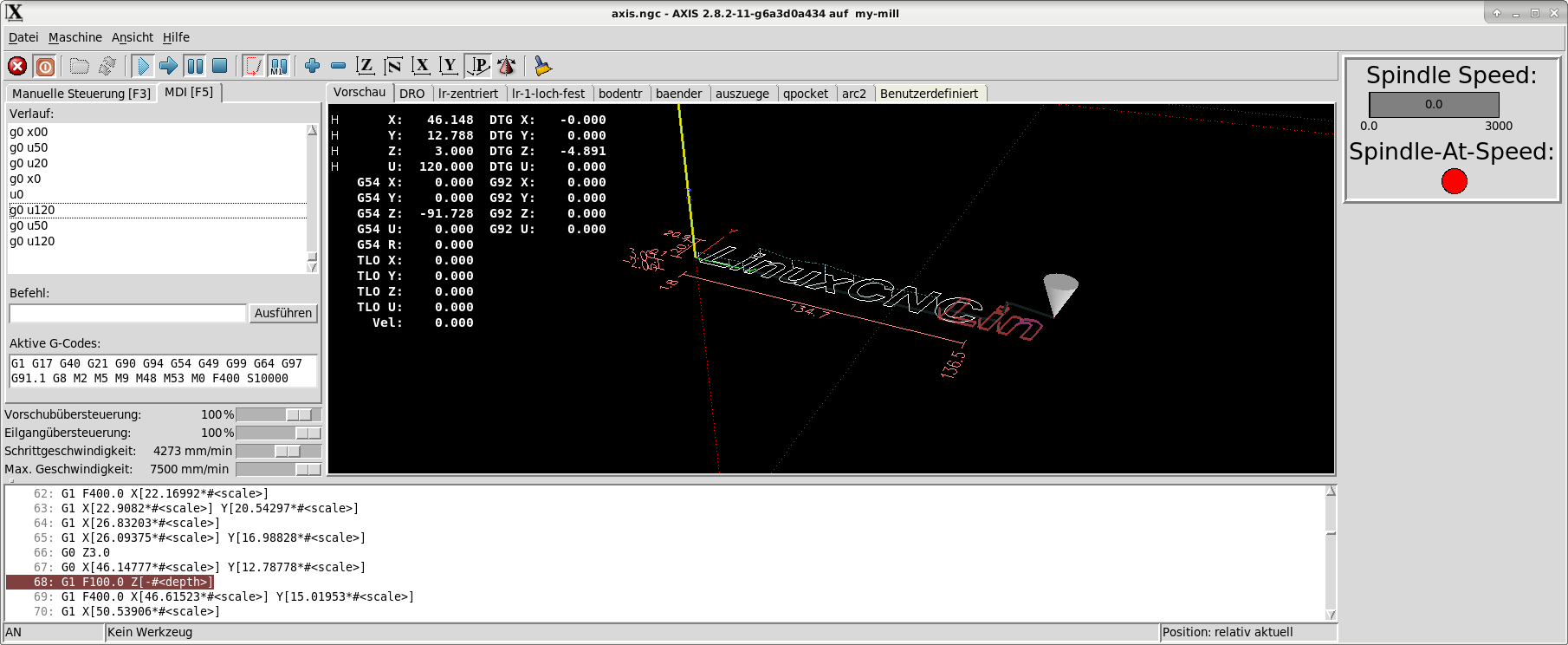
Task: Clear live plot with broom icon
Action: pos(543,66)
